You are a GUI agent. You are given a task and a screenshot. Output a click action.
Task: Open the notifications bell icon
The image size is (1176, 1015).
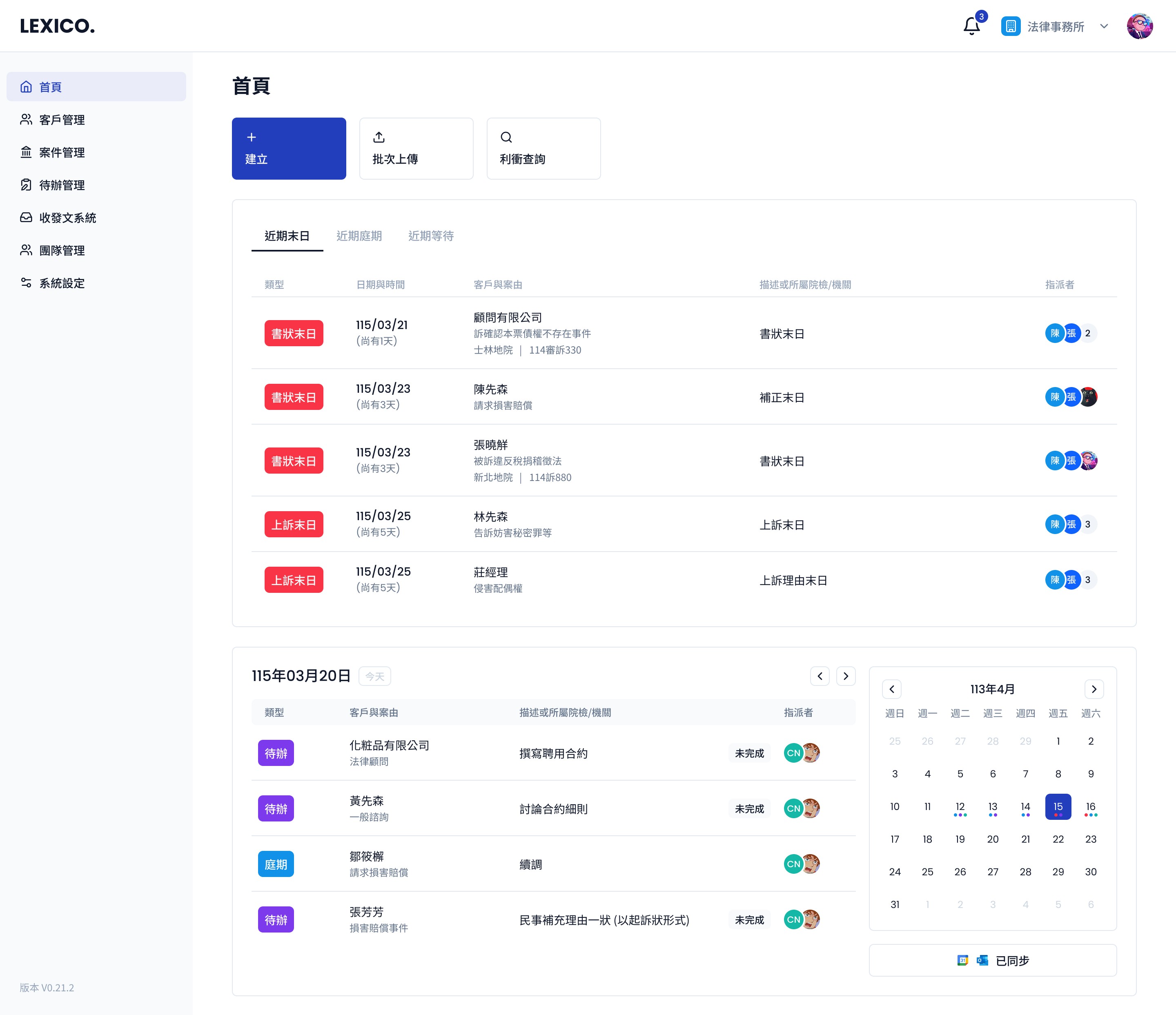[971, 26]
